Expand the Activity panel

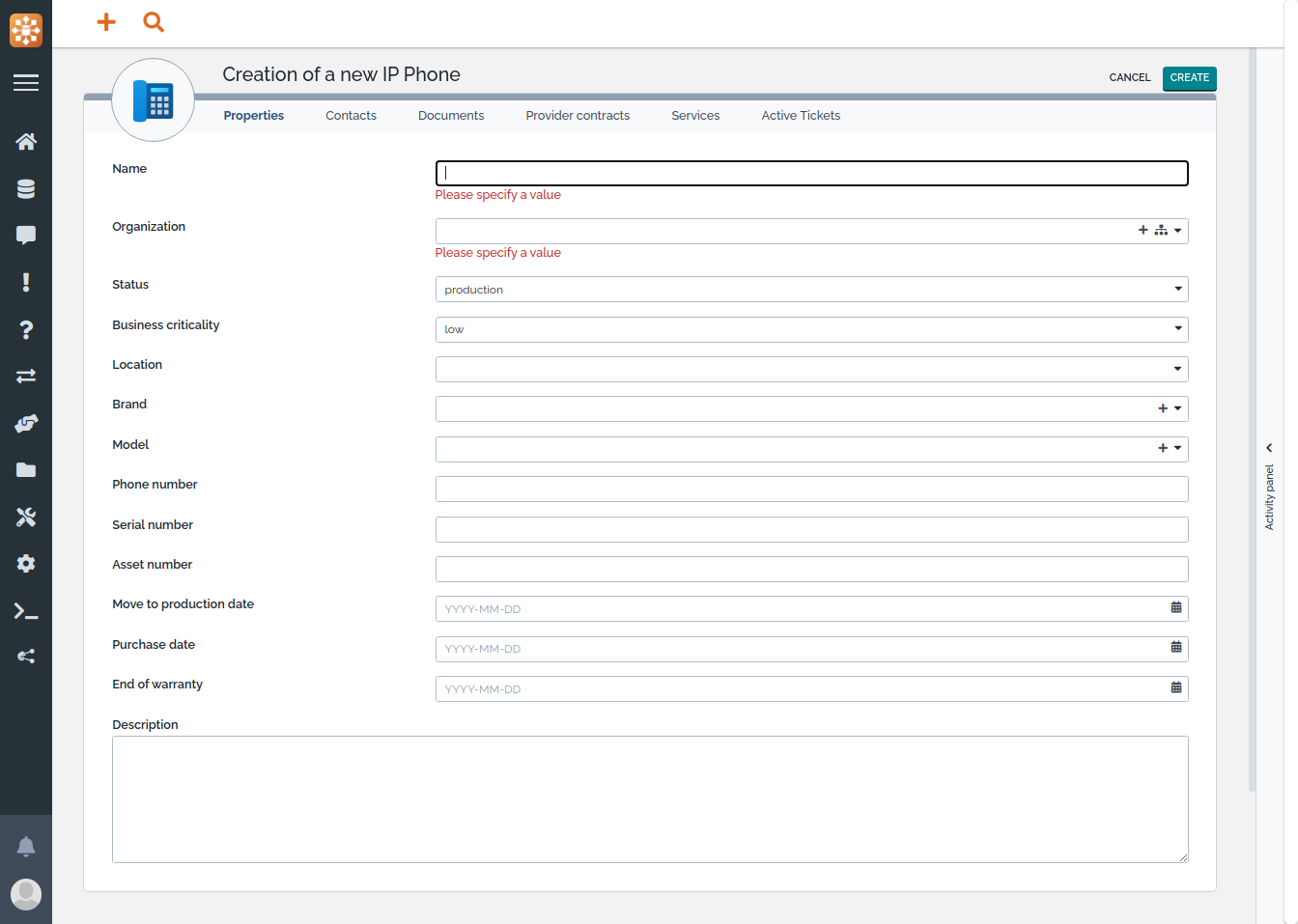point(1269,448)
